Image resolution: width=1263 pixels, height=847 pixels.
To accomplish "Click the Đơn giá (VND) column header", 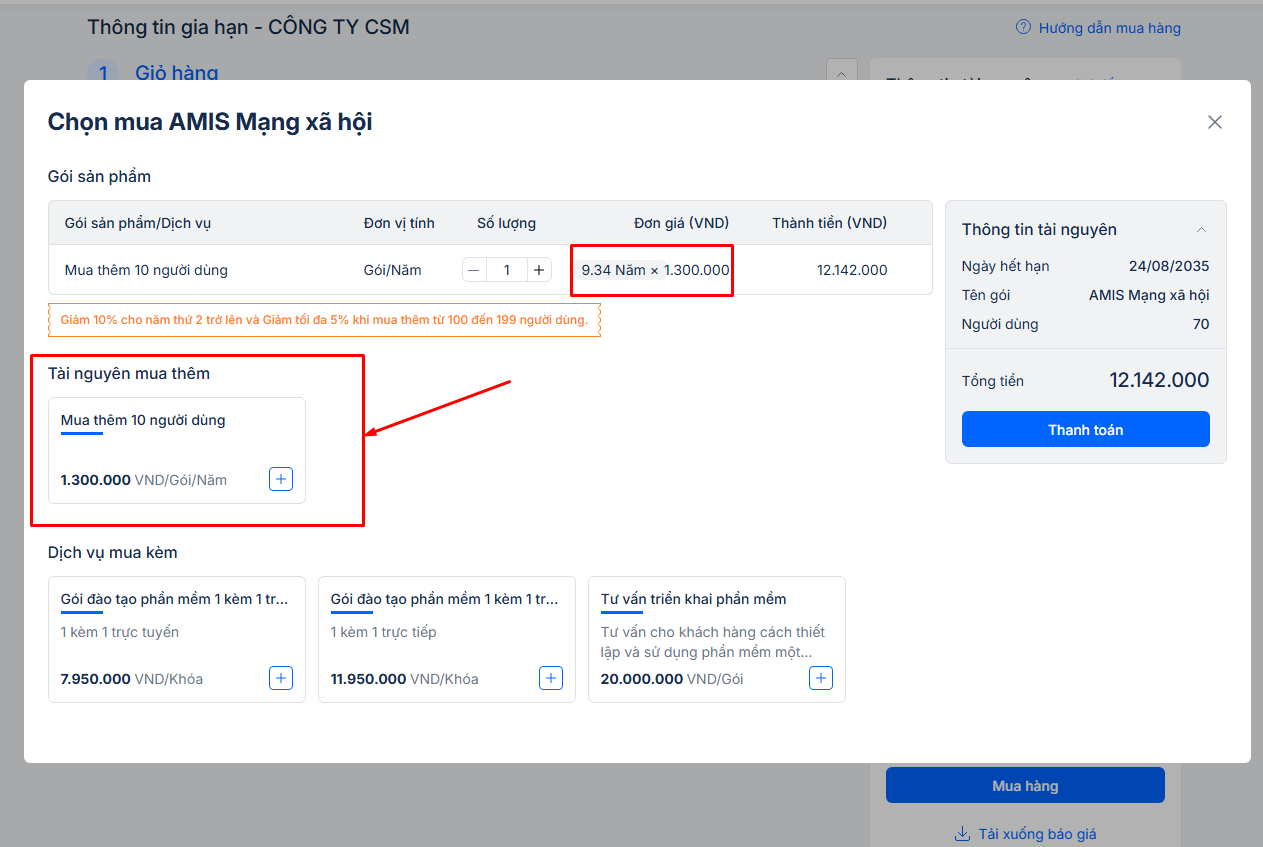I will (x=681, y=223).
